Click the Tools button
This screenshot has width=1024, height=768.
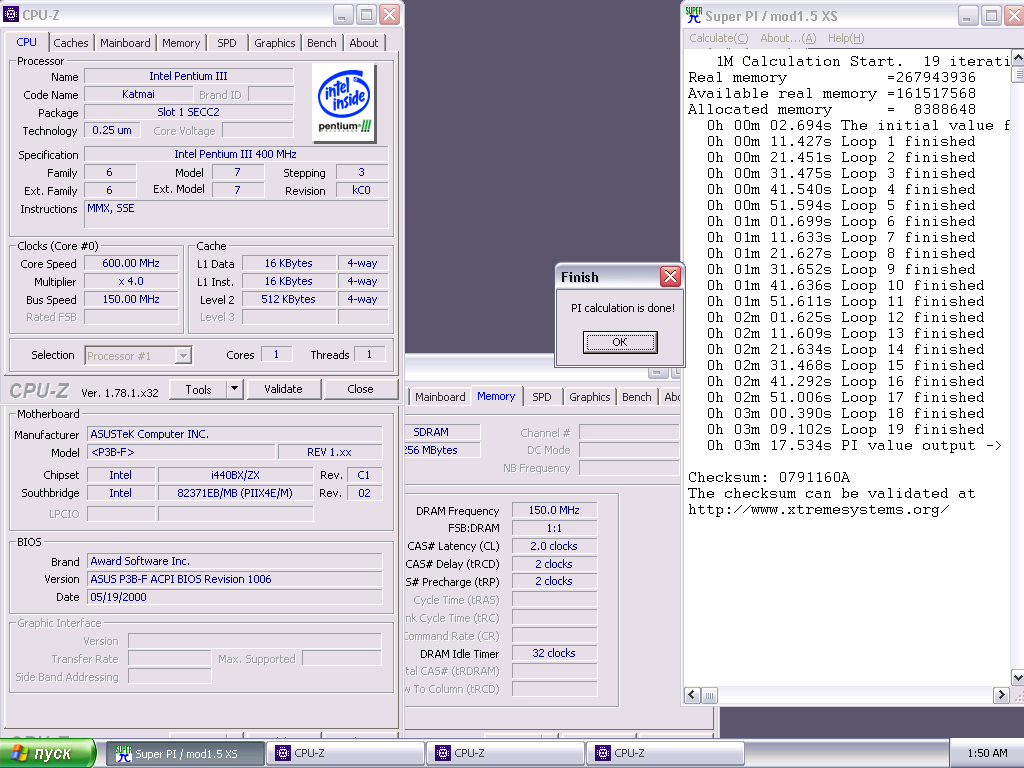tap(198, 389)
